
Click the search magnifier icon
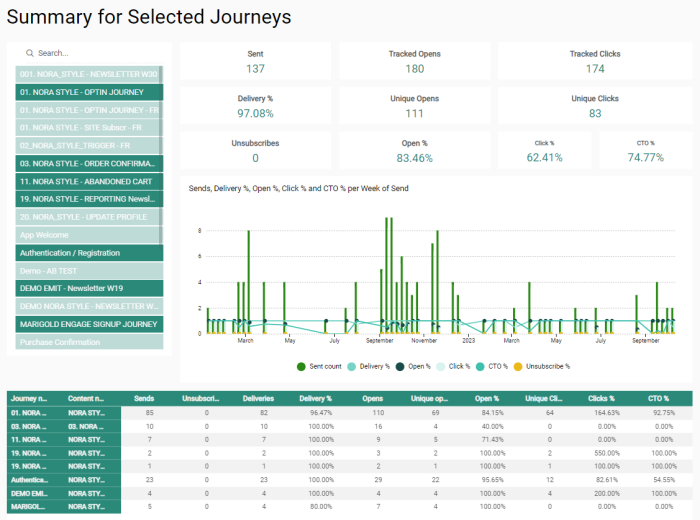click(x=30, y=53)
